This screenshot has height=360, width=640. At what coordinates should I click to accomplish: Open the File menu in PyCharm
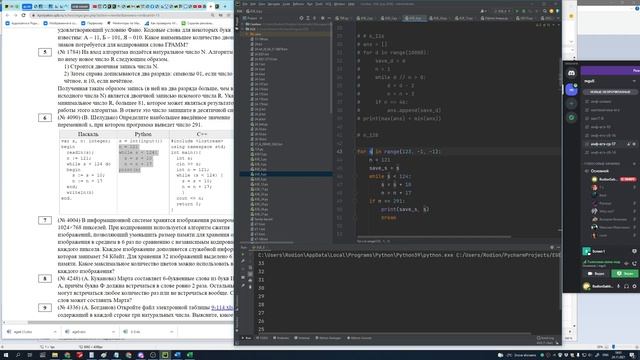[245, 4]
